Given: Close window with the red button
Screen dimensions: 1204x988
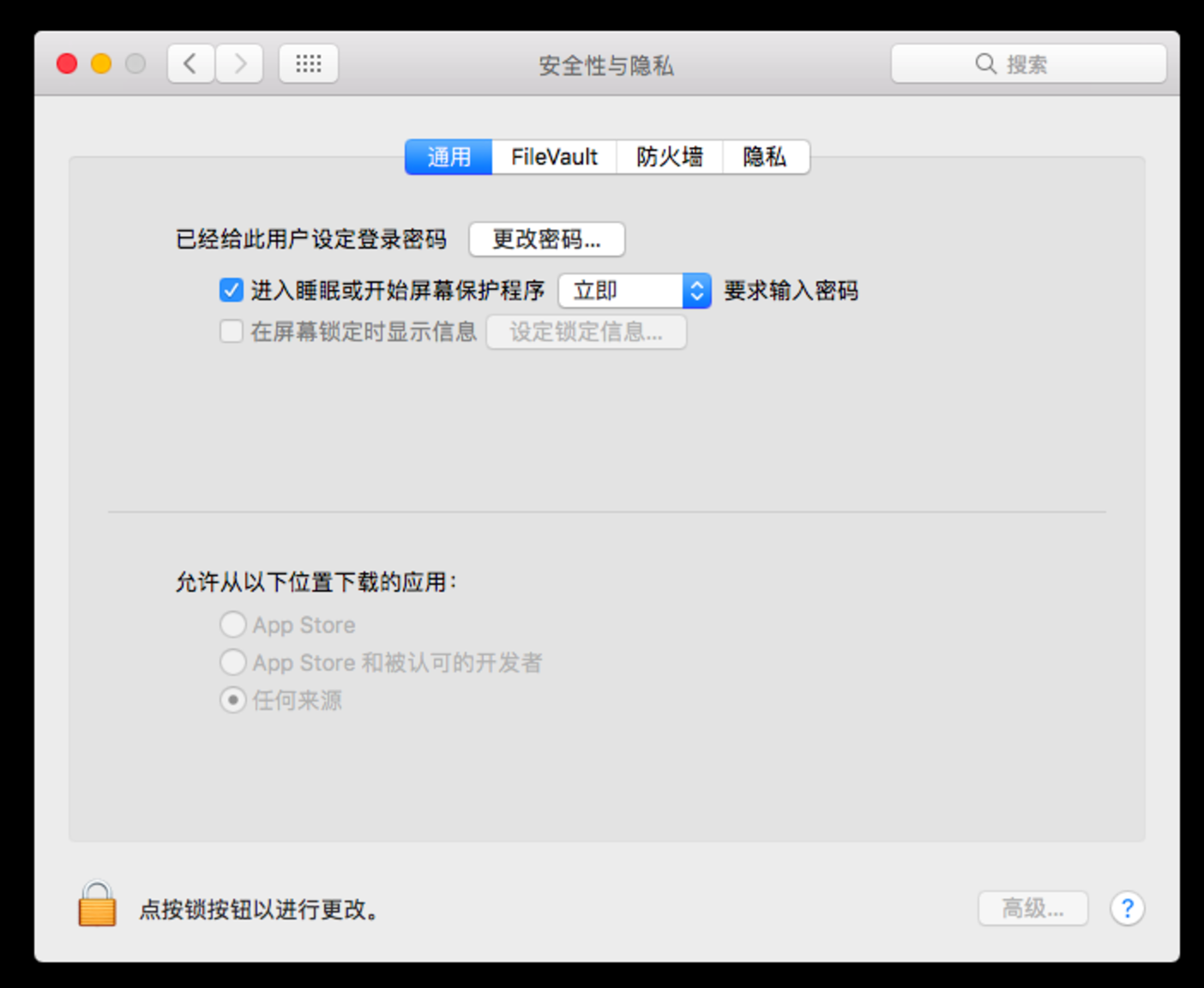Looking at the screenshot, I should 67,63.
